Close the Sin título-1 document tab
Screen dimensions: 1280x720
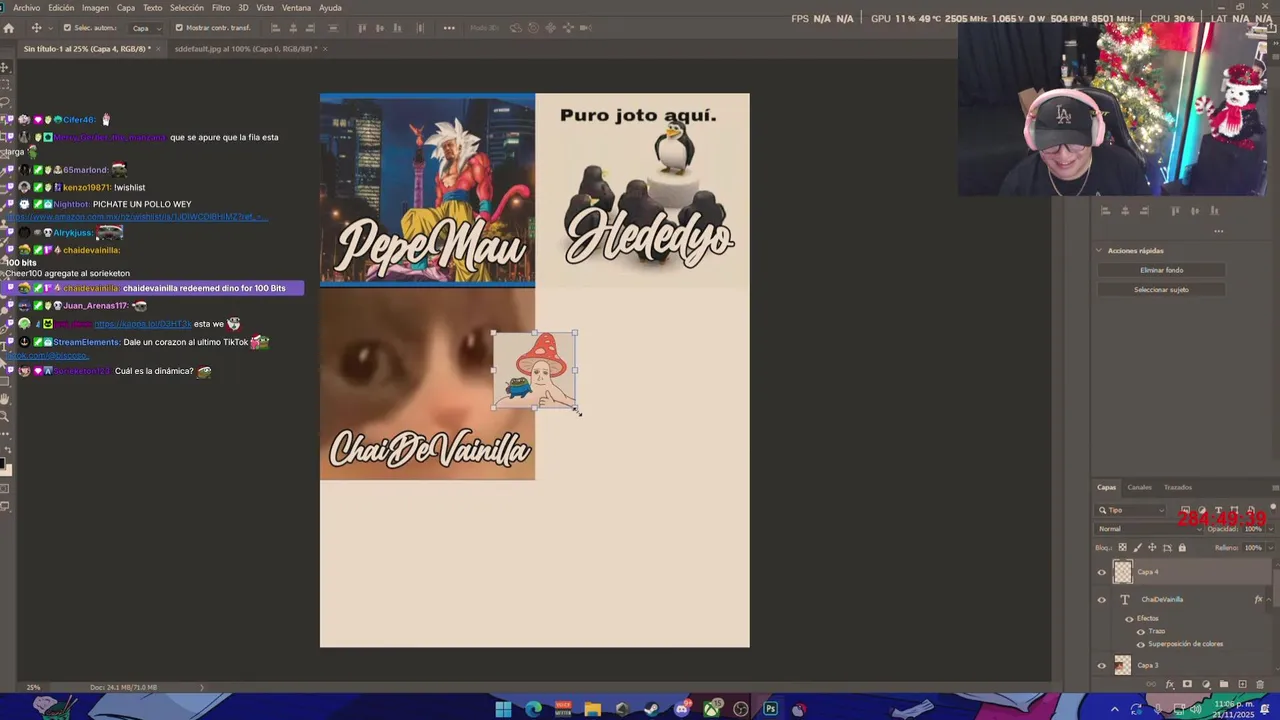point(158,48)
